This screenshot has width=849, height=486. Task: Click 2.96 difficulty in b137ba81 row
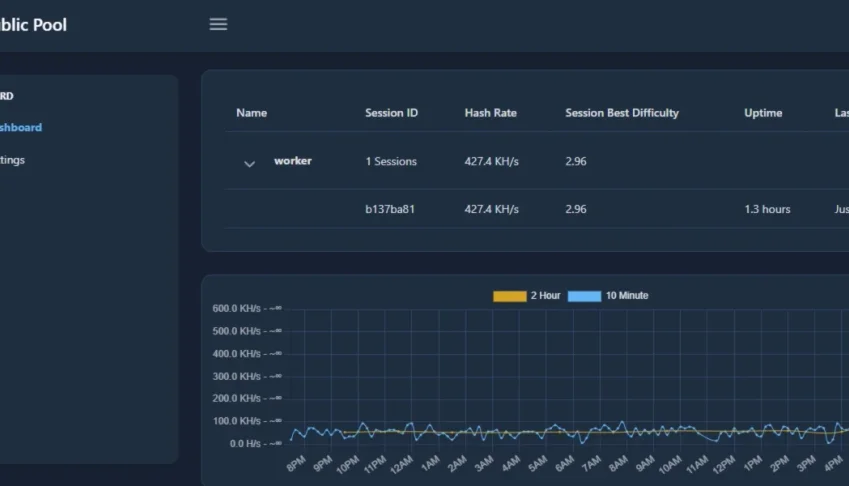pyautogui.click(x=576, y=209)
